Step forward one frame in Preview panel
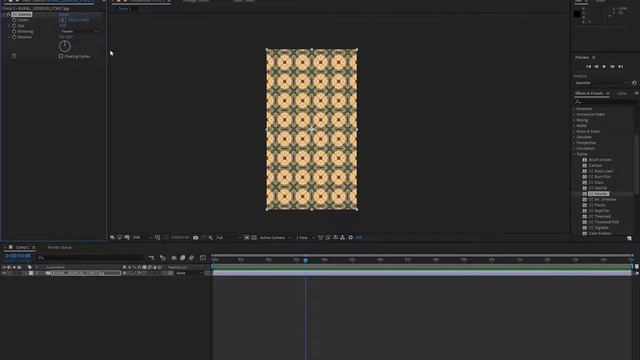The width and height of the screenshot is (640, 360). click(x=612, y=67)
